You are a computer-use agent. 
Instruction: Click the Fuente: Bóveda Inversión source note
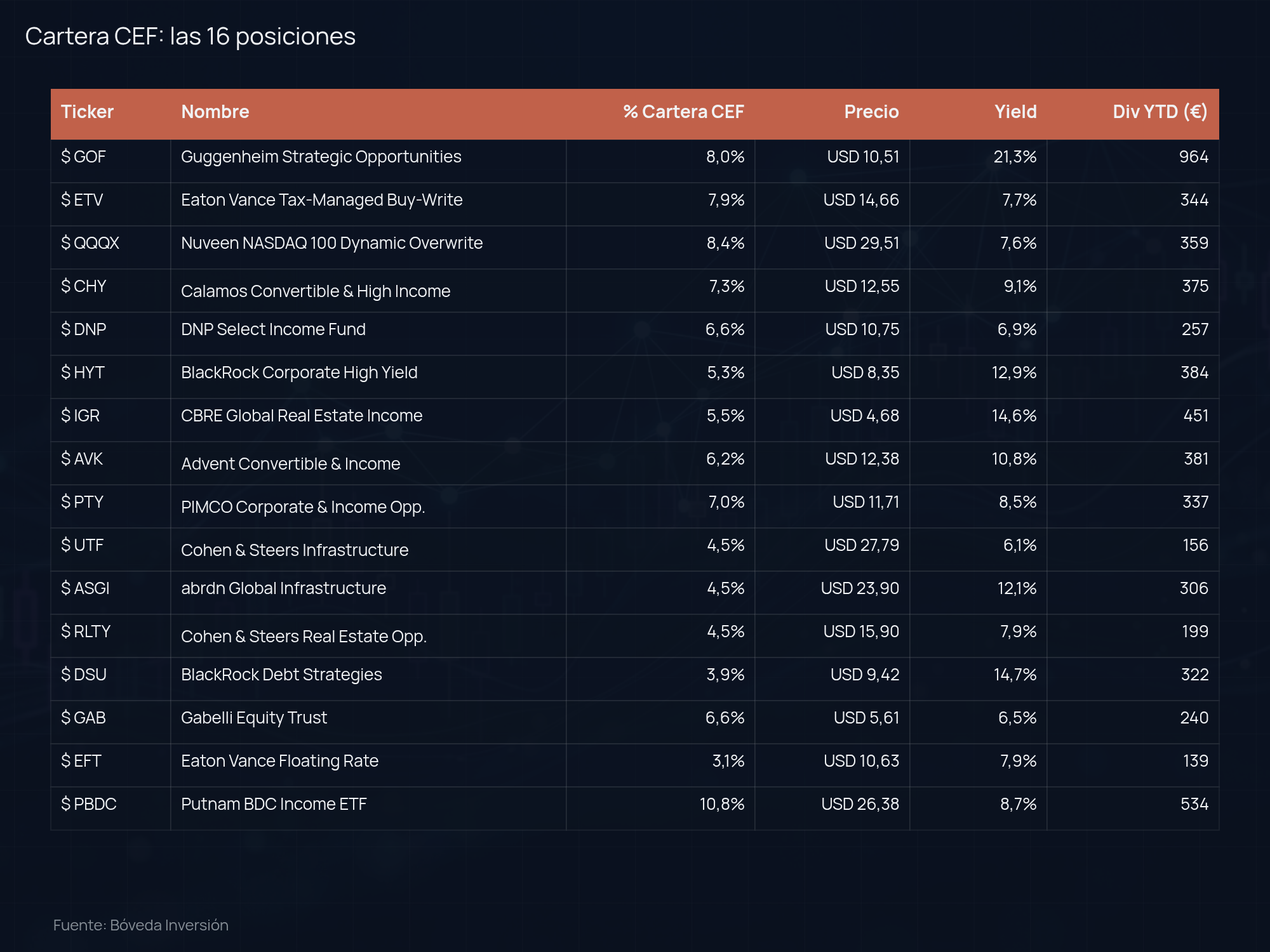[x=141, y=925]
